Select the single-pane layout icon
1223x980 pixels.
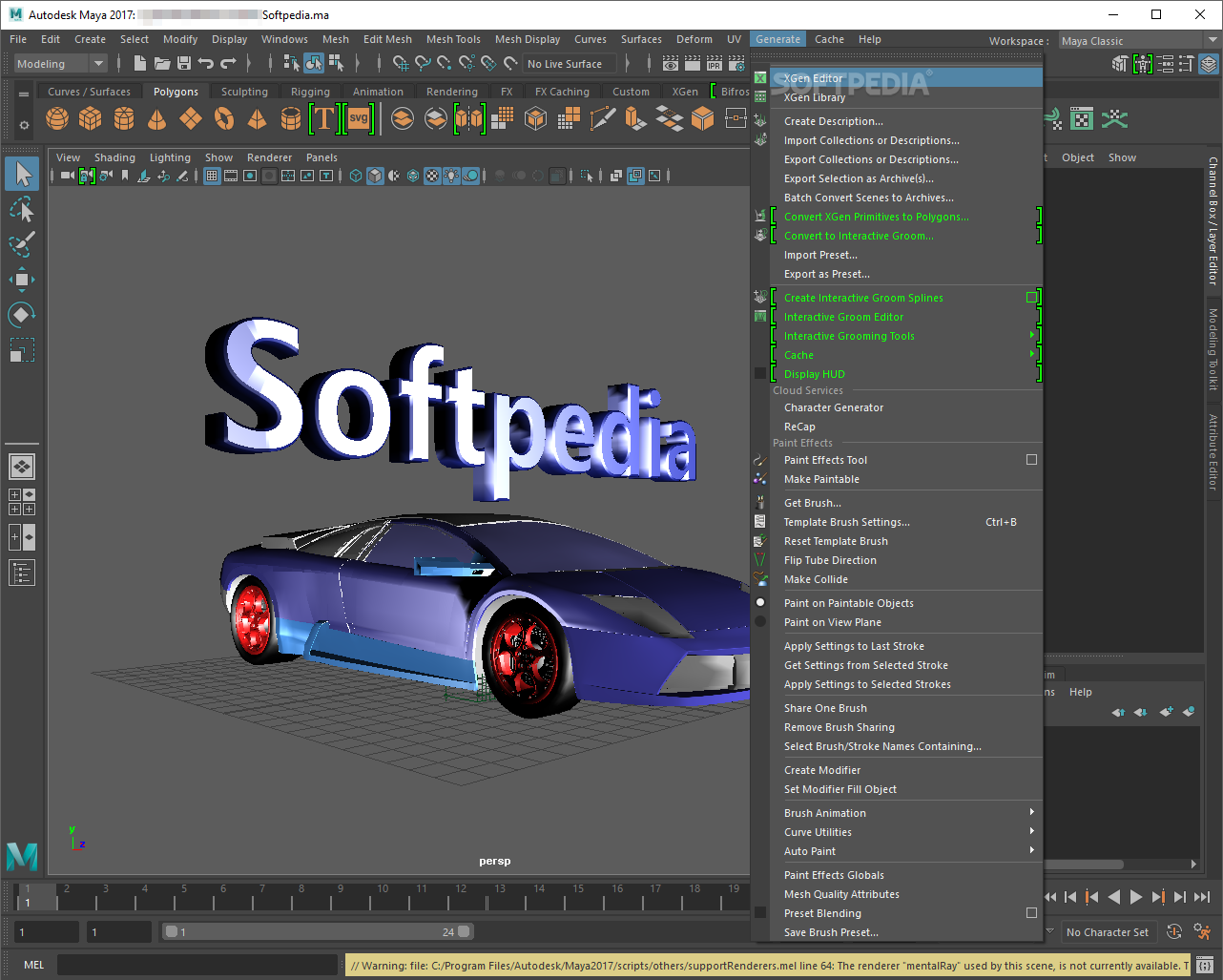(x=22, y=467)
